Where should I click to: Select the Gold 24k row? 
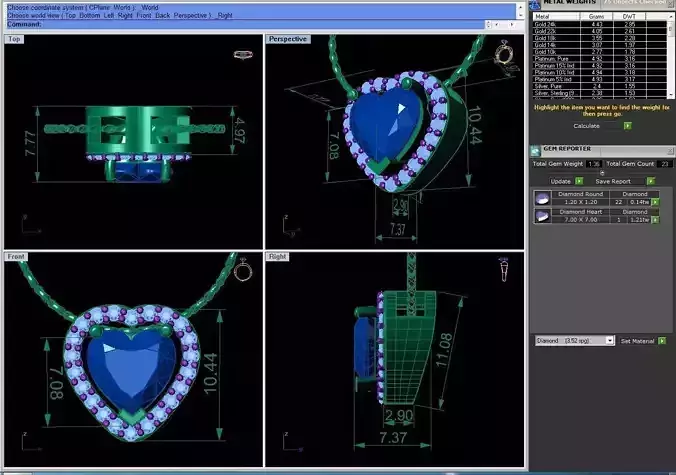(600, 25)
